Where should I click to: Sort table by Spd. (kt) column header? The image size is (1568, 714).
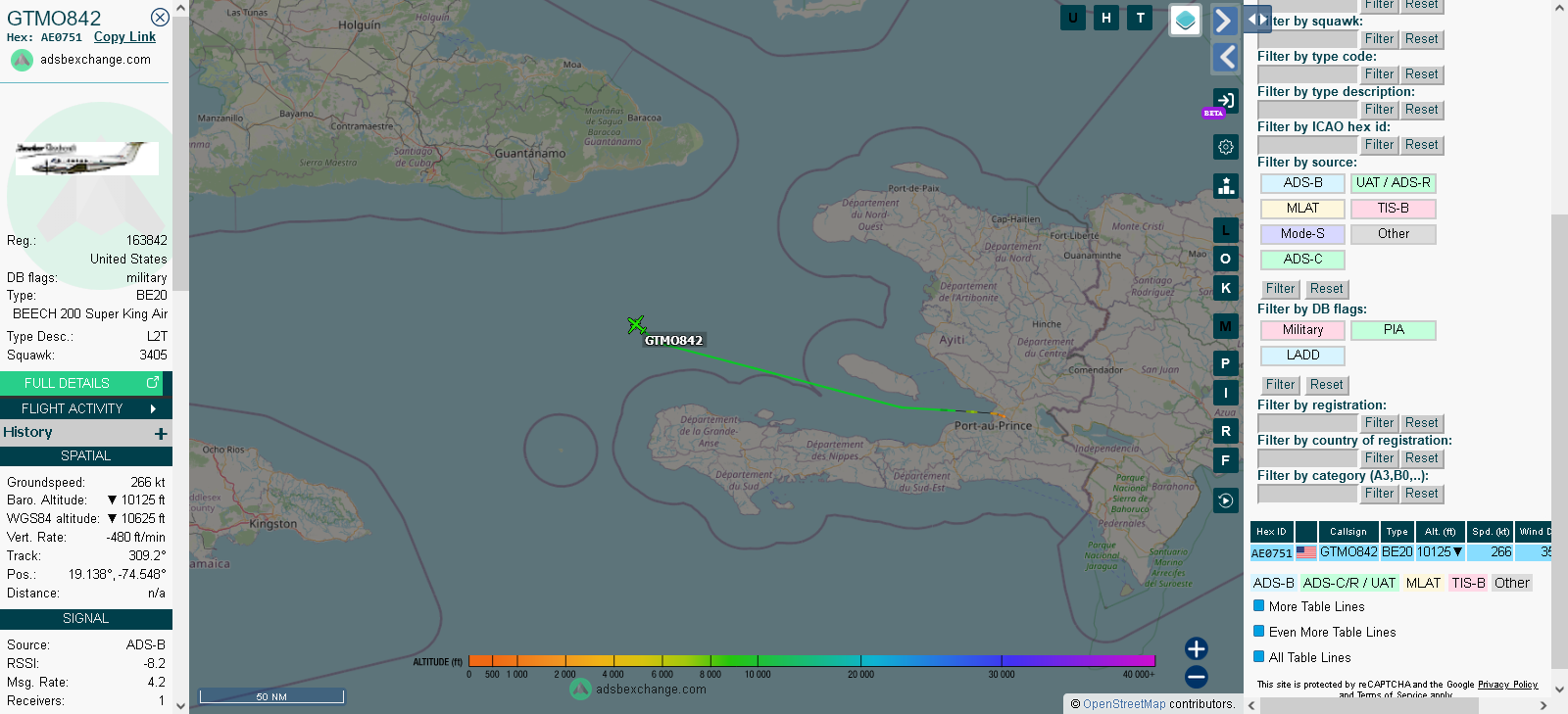click(1490, 532)
